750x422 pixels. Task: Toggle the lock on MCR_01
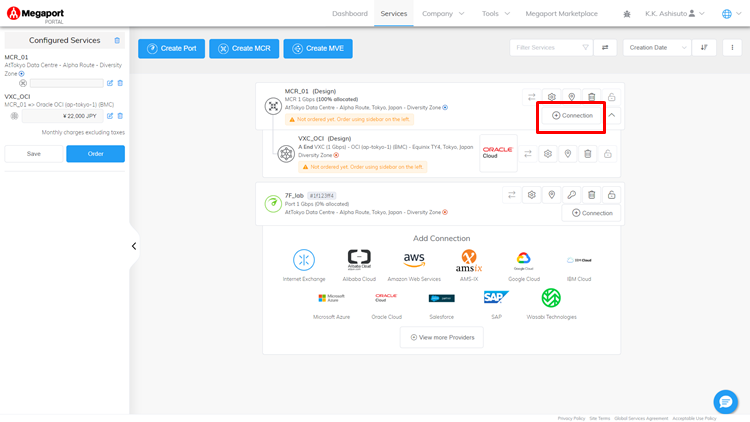(611, 97)
